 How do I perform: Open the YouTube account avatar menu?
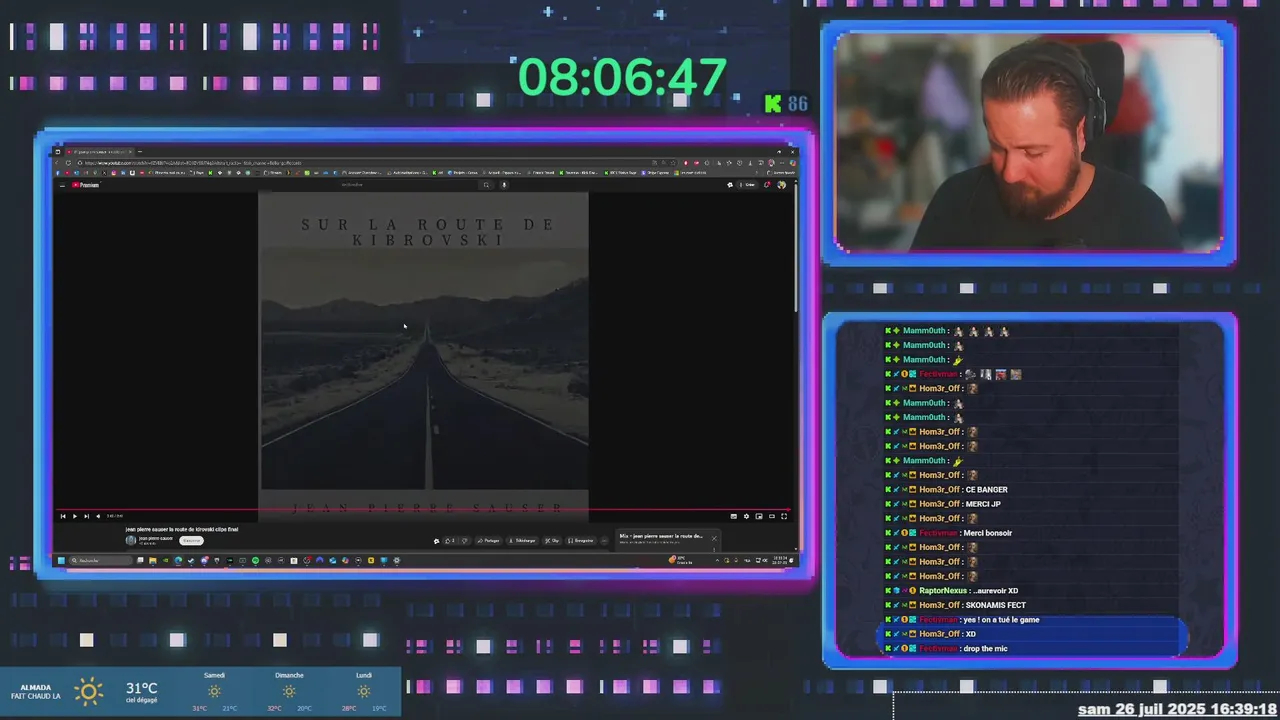[x=781, y=184]
